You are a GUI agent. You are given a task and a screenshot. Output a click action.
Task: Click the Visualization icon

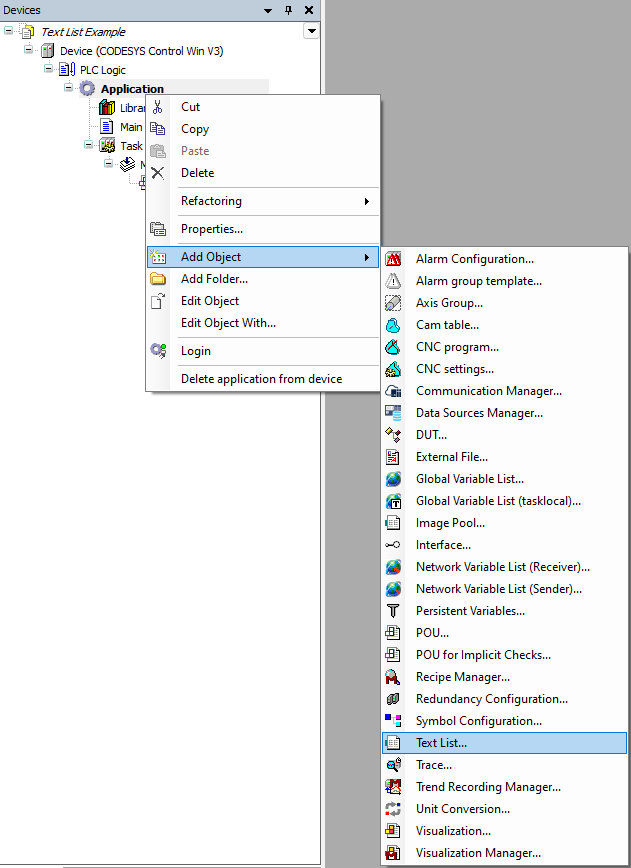(393, 830)
